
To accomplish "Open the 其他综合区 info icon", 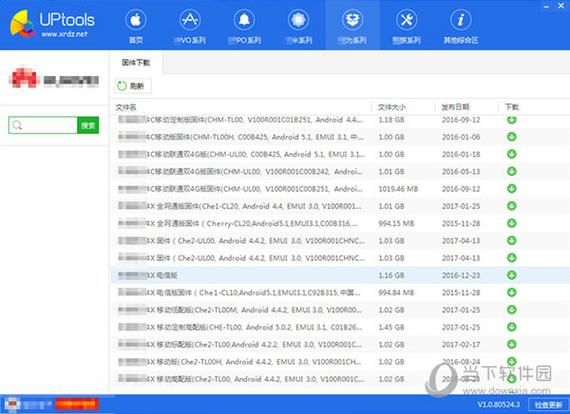I will coord(461,20).
